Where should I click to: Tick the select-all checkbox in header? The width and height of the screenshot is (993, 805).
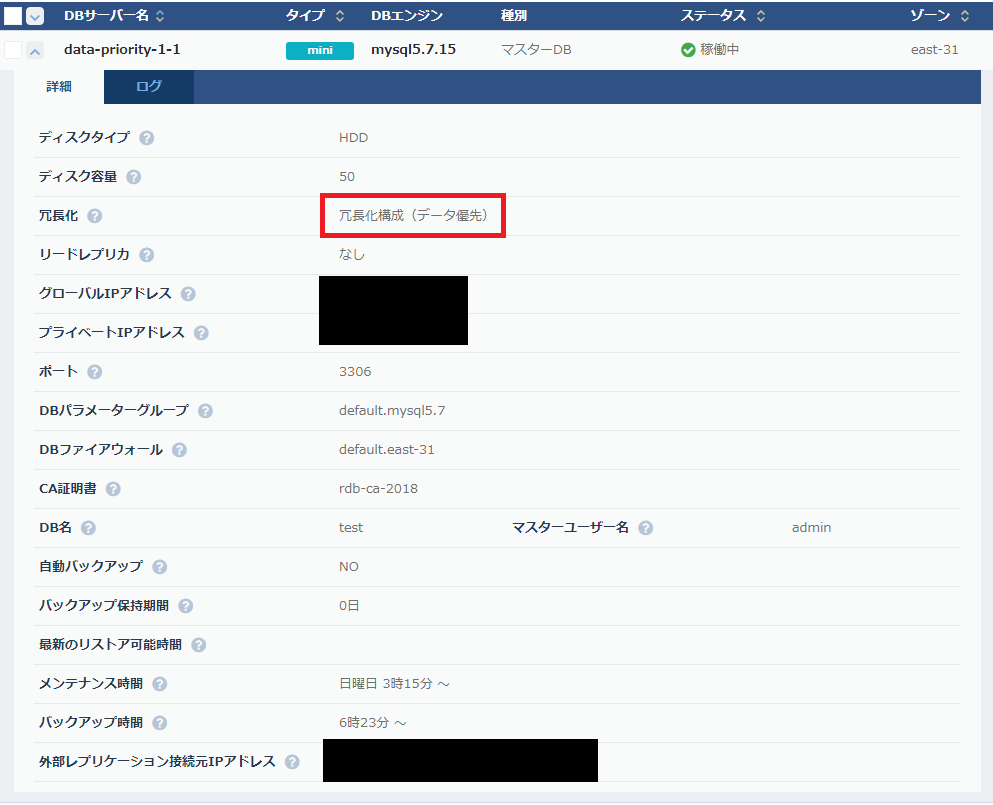coord(13,16)
